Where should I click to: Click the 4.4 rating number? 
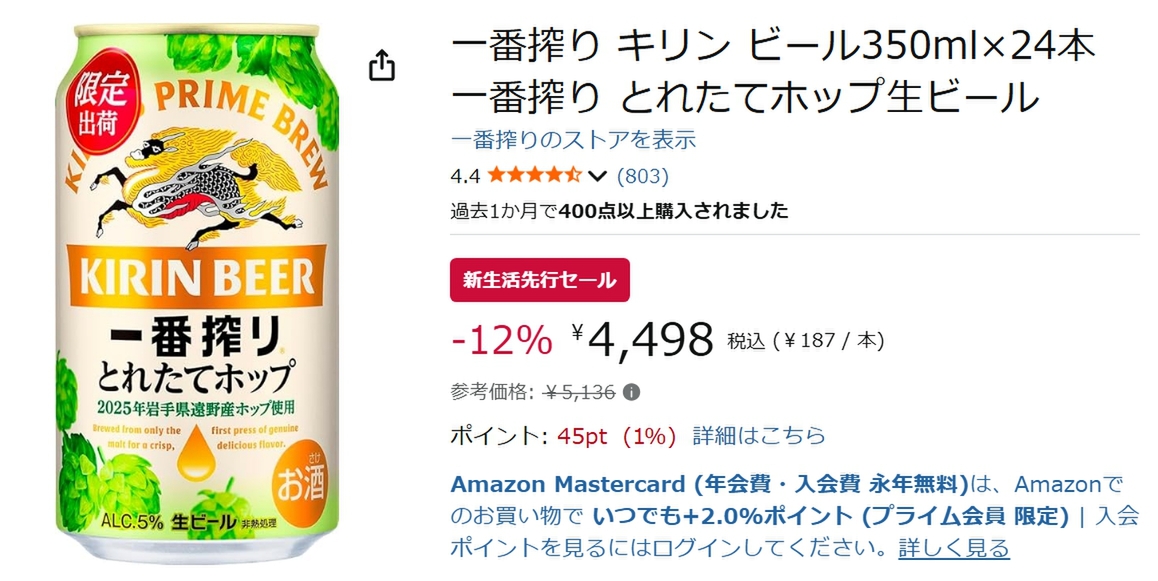click(465, 177)
